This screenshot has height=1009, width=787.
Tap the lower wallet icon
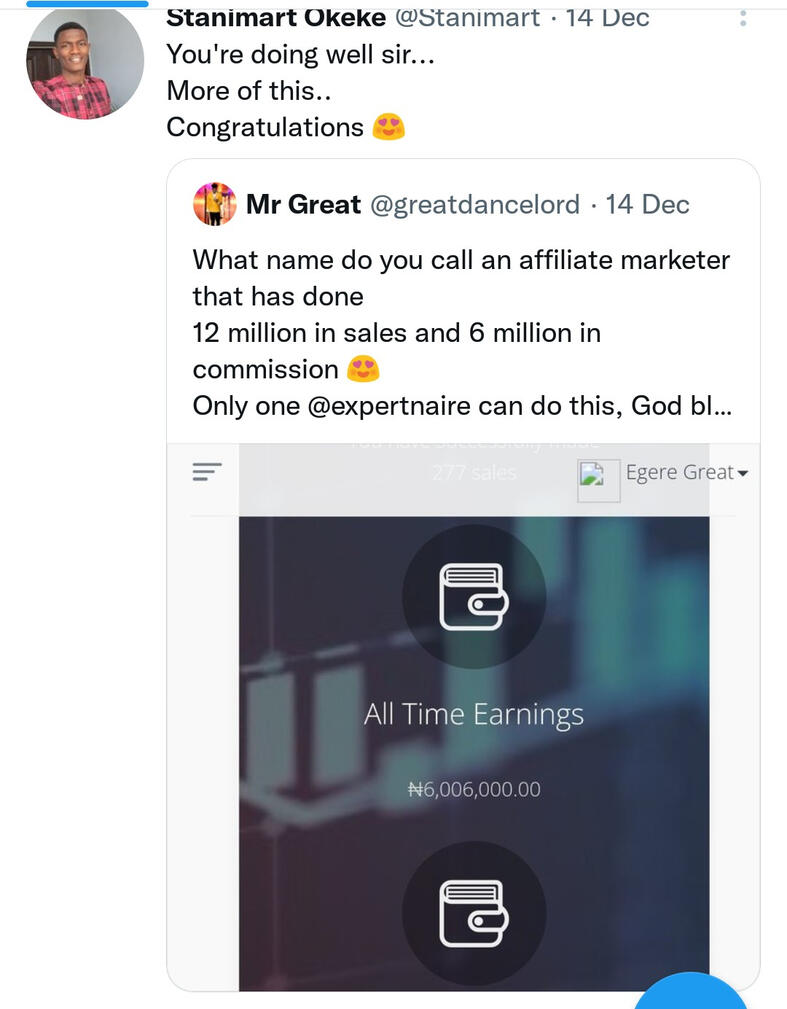(474, 913)
